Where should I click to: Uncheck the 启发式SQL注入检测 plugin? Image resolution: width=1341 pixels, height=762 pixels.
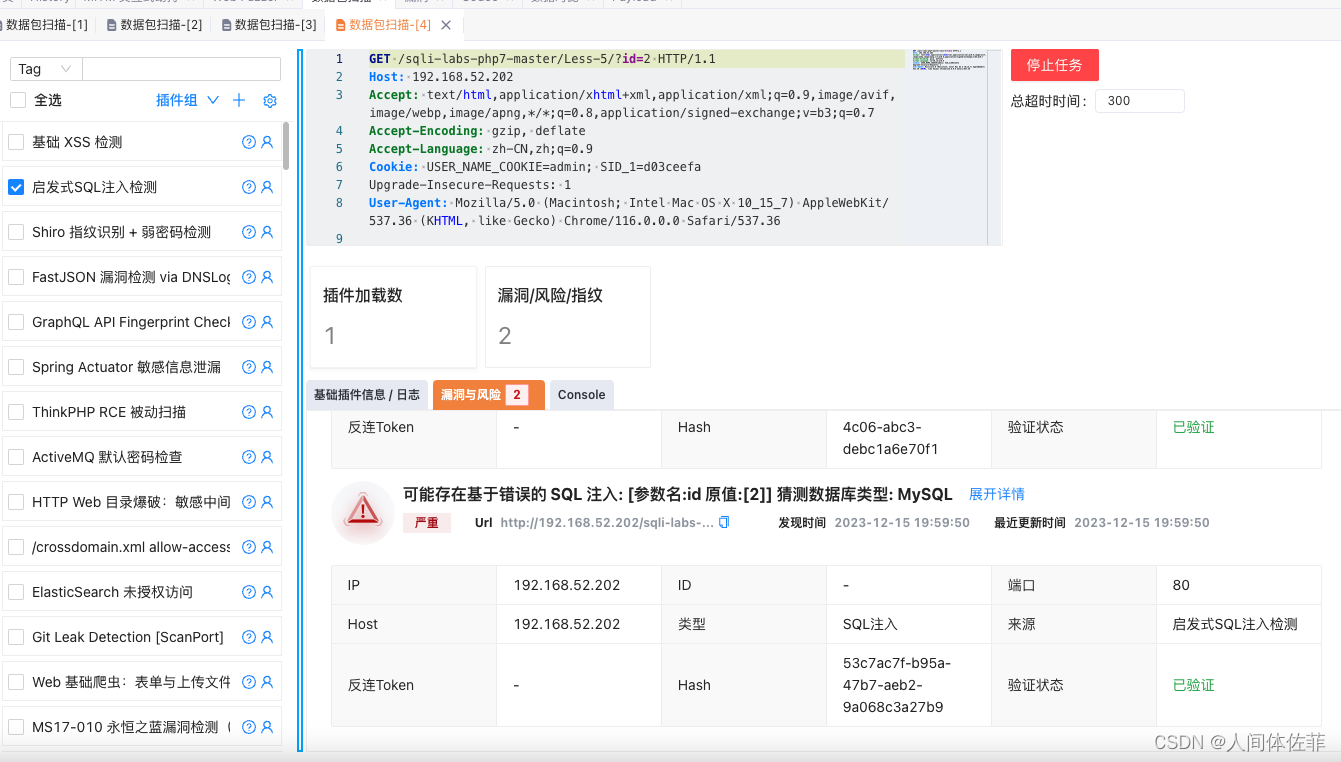[x=16, y=187]
